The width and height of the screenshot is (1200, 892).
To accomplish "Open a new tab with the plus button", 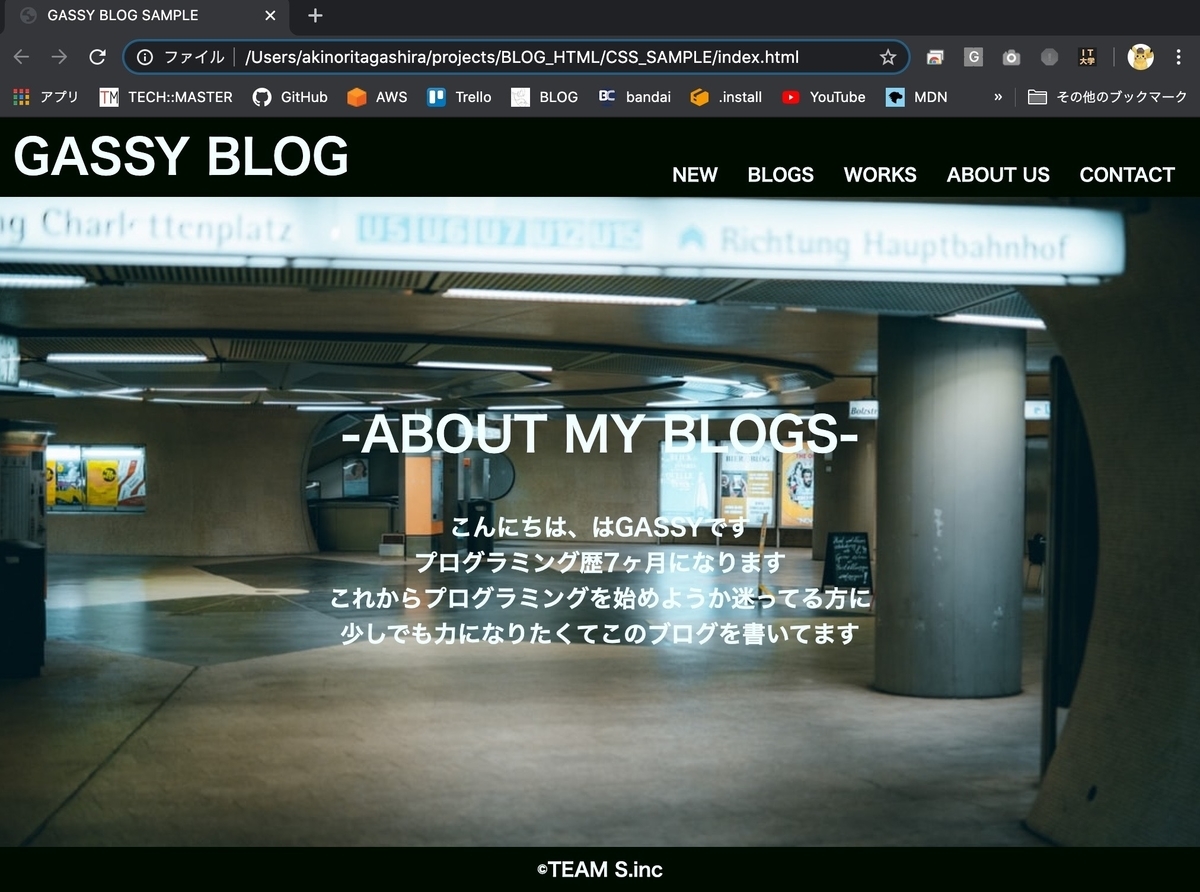I will tap(315, 16).
